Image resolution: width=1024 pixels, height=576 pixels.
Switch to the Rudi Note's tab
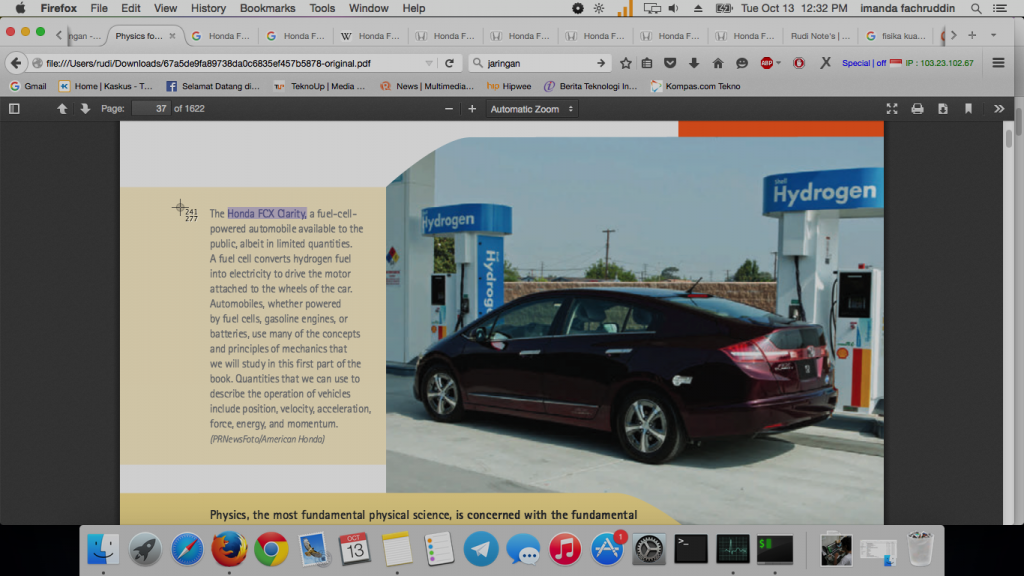(820, 36)
